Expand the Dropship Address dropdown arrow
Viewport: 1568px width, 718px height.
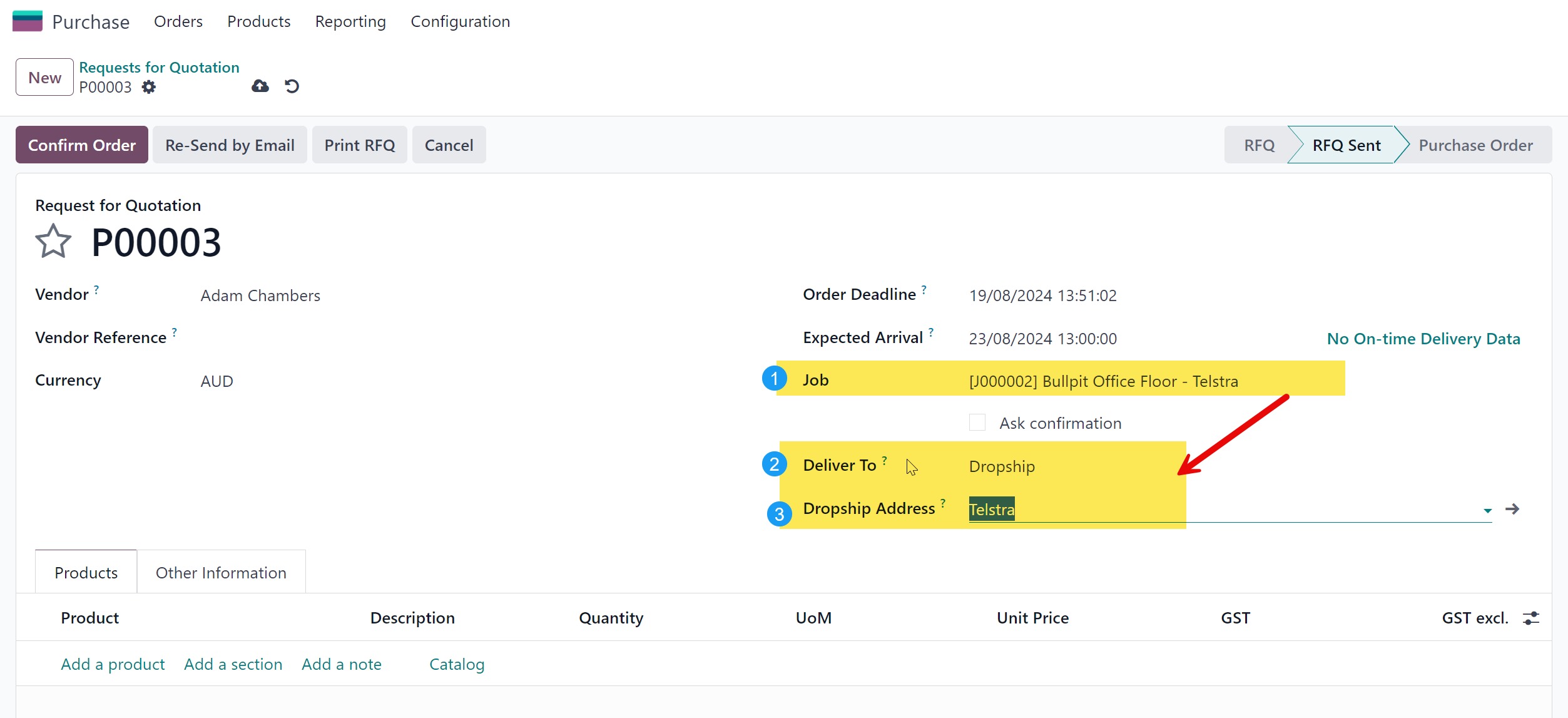[x=1487, y=511]
